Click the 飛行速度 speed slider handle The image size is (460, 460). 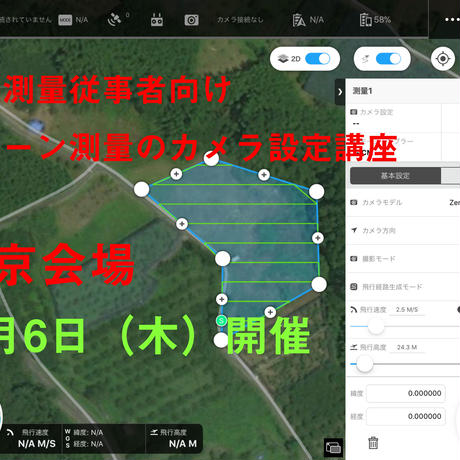coord(376,326)
